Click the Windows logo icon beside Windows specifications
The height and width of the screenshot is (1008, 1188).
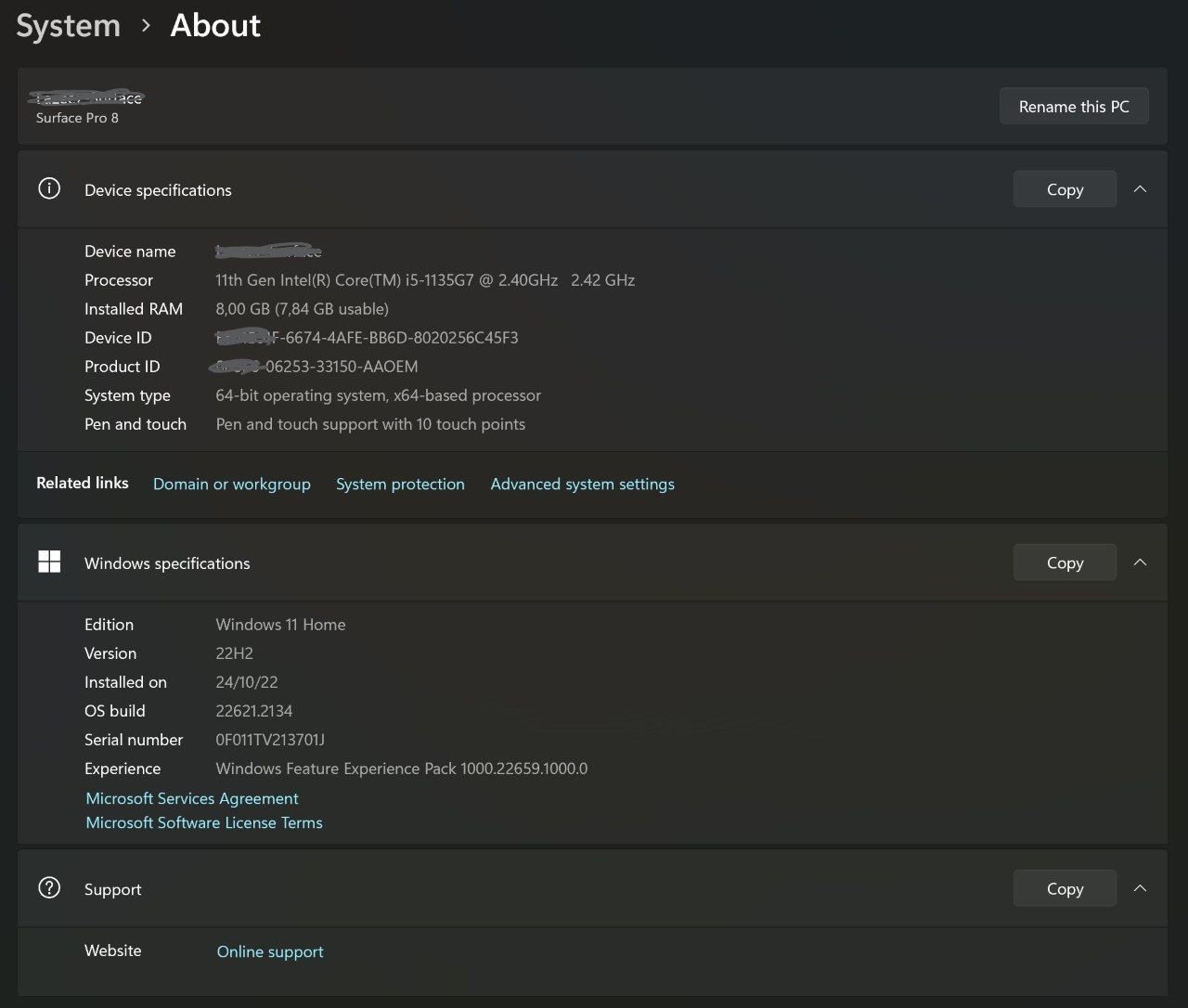[49, 562]
